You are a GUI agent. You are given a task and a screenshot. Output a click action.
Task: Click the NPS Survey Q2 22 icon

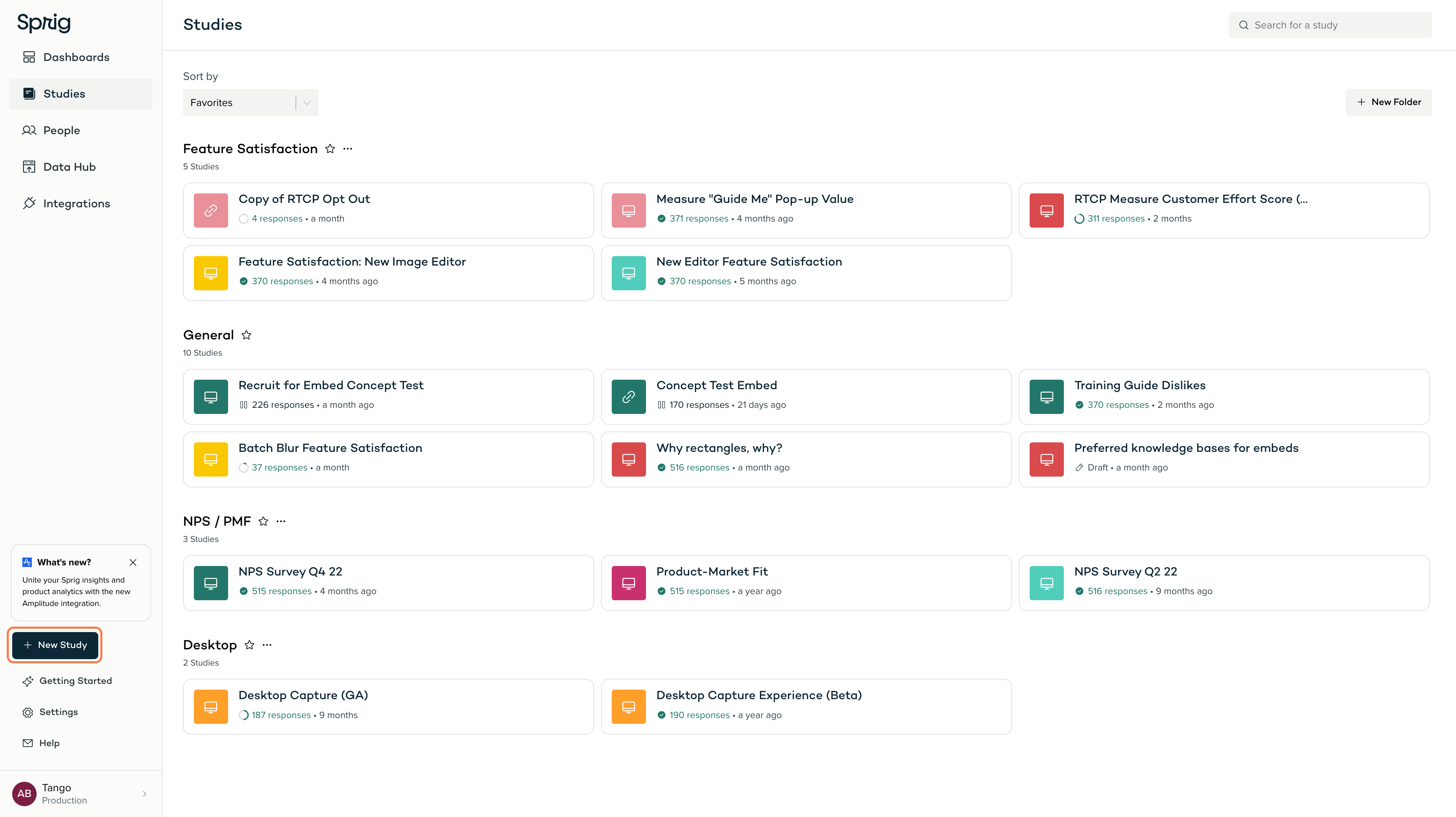pos(1046,583)
